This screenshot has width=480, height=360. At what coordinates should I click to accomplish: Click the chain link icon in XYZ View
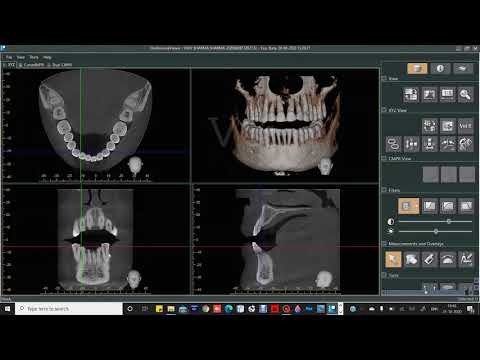[x=393, y=144]
